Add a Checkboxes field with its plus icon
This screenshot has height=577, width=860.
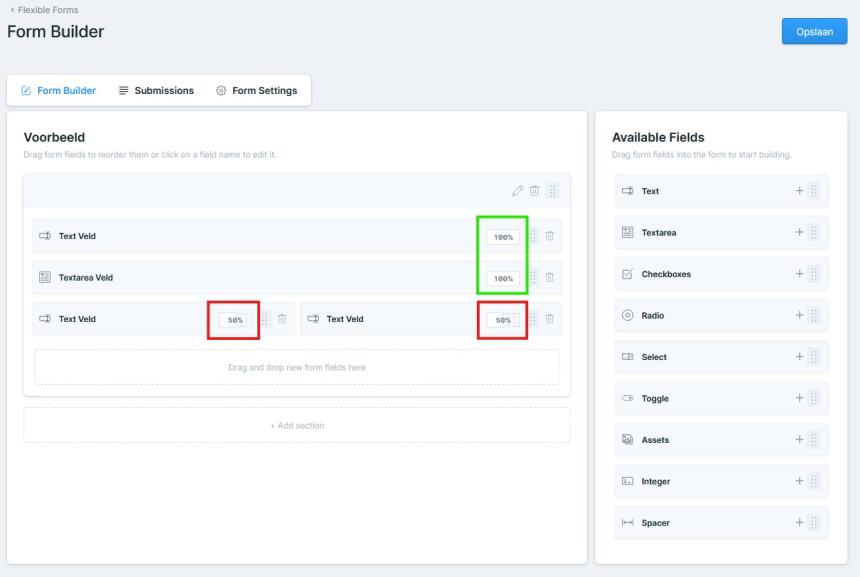(x=799, y=274)
